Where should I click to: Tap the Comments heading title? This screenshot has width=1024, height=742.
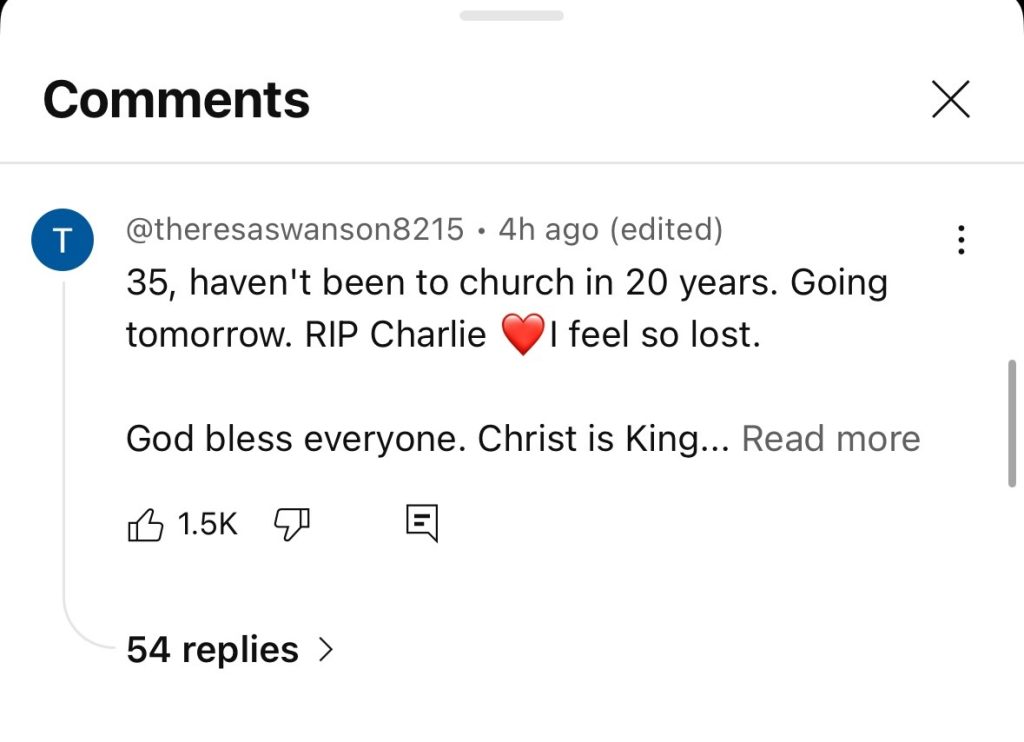(176, 99)
